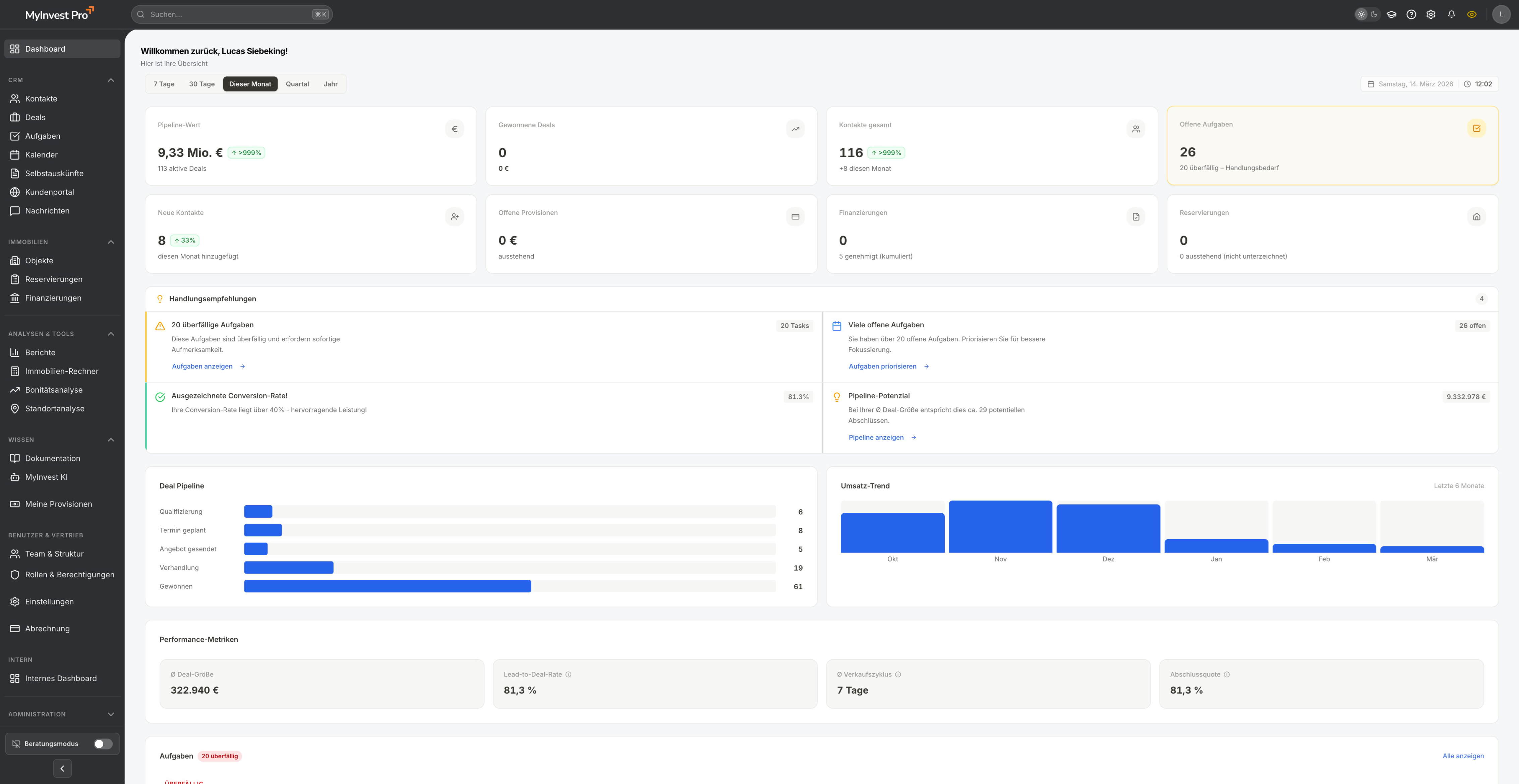This screenshot has height=784, width=1519.
Task: Collapse the sidebar with the bottom arrow
Action: pos(62,768)
